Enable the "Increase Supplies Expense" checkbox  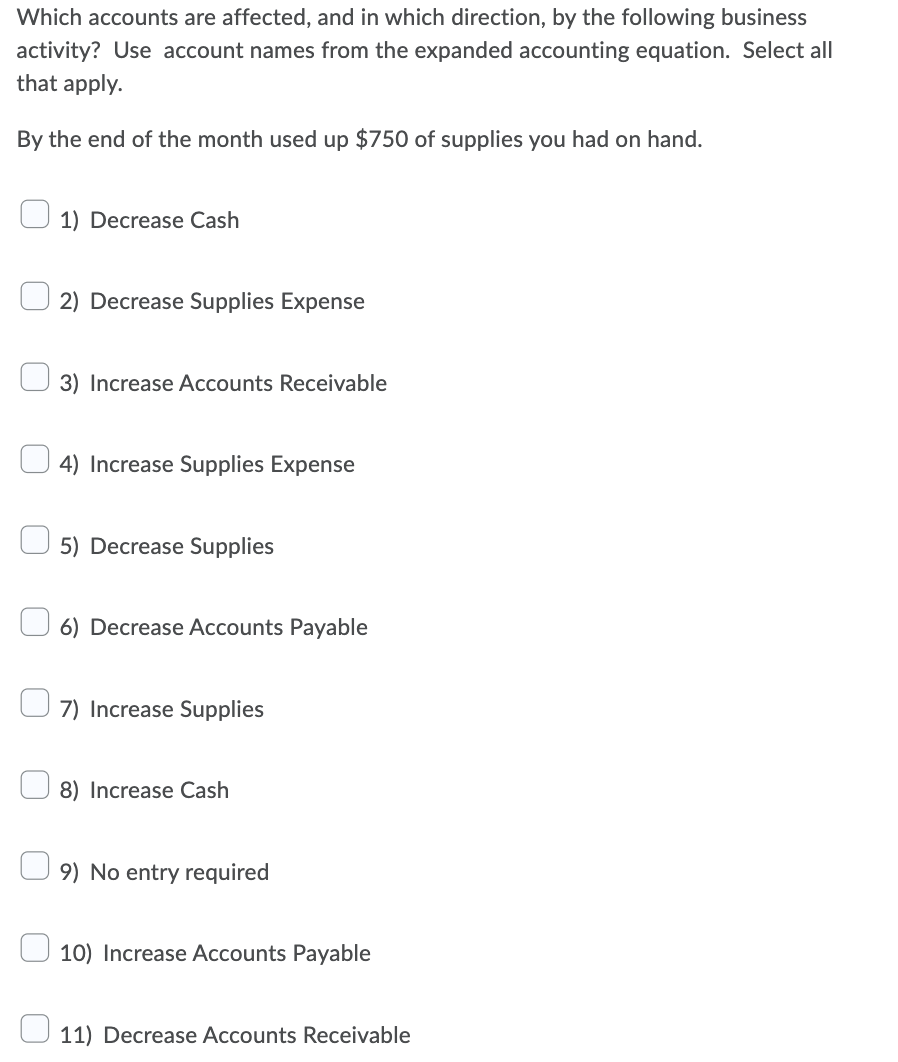point(35,457)
